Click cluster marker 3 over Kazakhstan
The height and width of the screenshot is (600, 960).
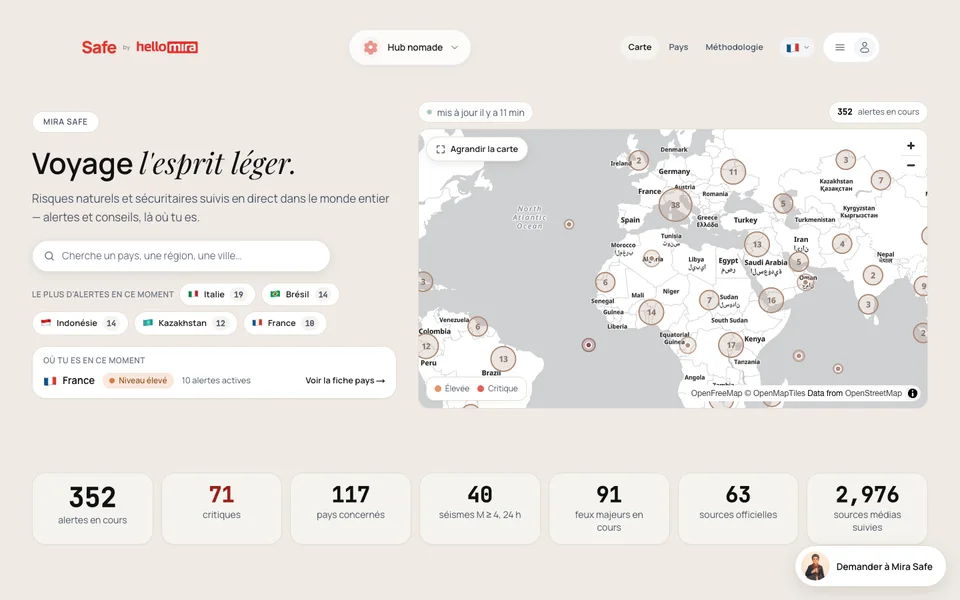(846, 160)
